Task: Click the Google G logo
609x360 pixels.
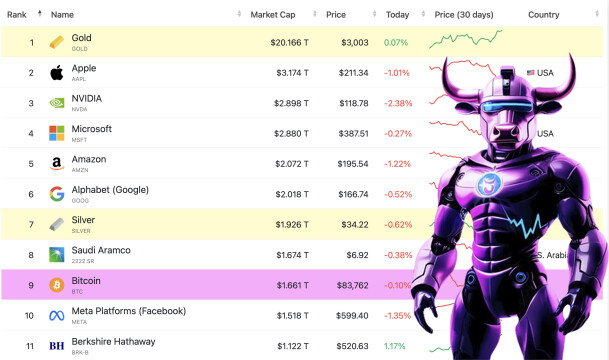Action: pos(57,194)
